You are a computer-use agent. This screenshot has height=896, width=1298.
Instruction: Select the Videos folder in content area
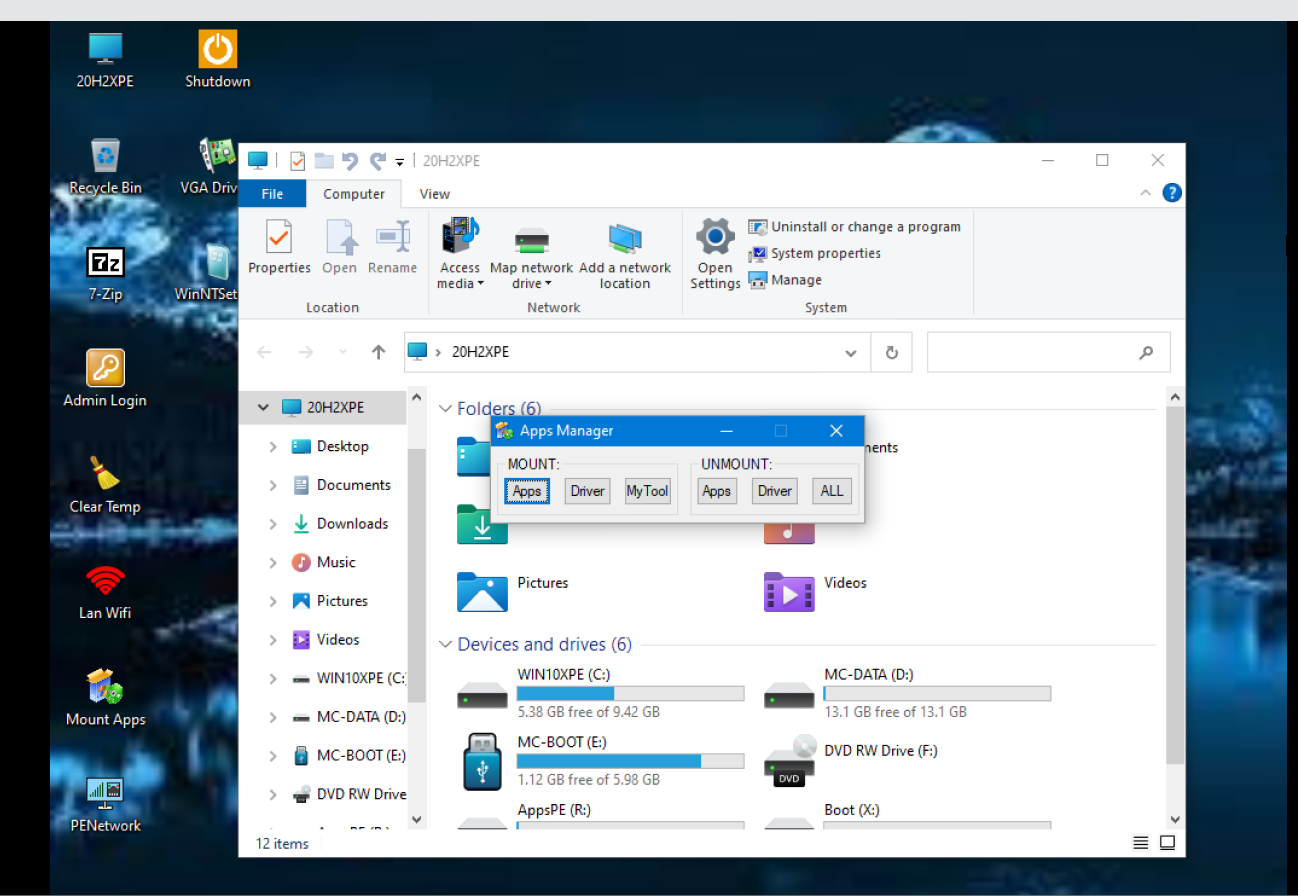[816, 590]
